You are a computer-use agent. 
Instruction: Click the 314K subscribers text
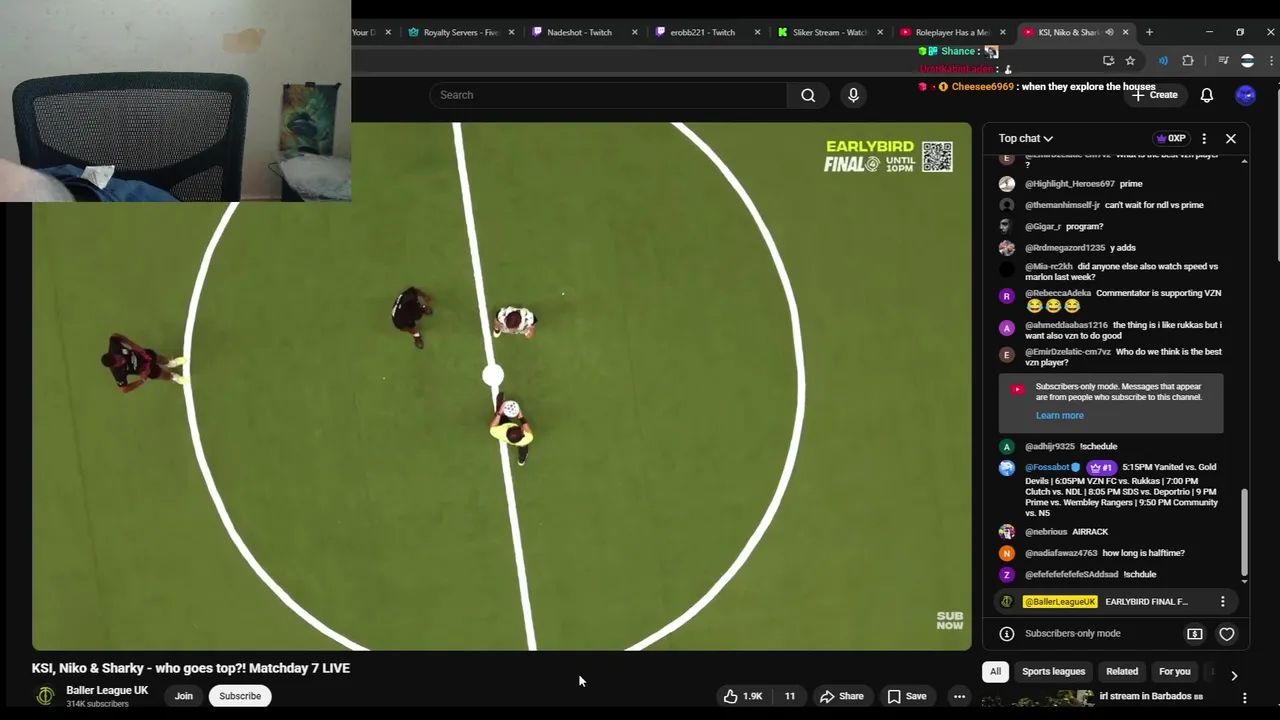[97, 704]
